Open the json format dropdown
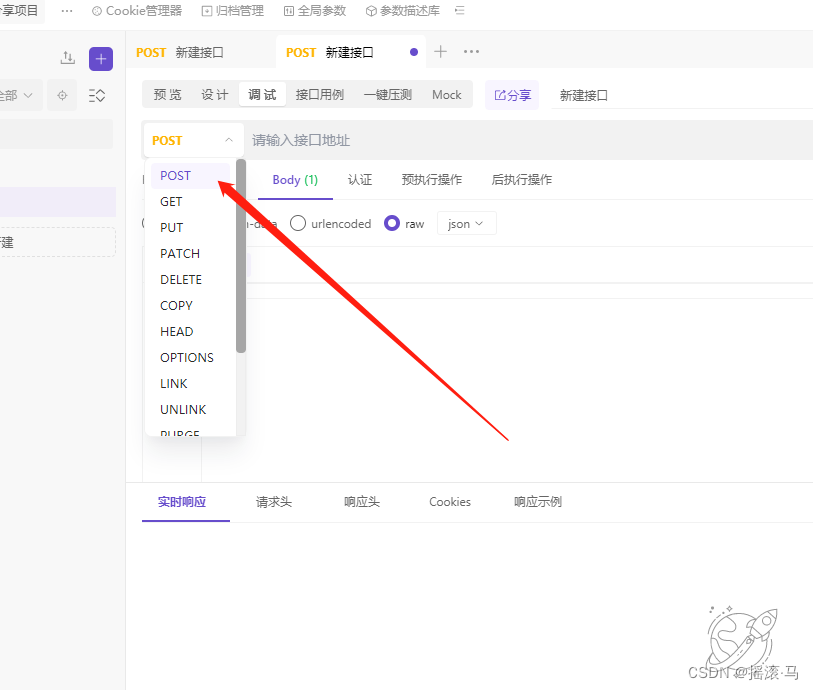 466,223
